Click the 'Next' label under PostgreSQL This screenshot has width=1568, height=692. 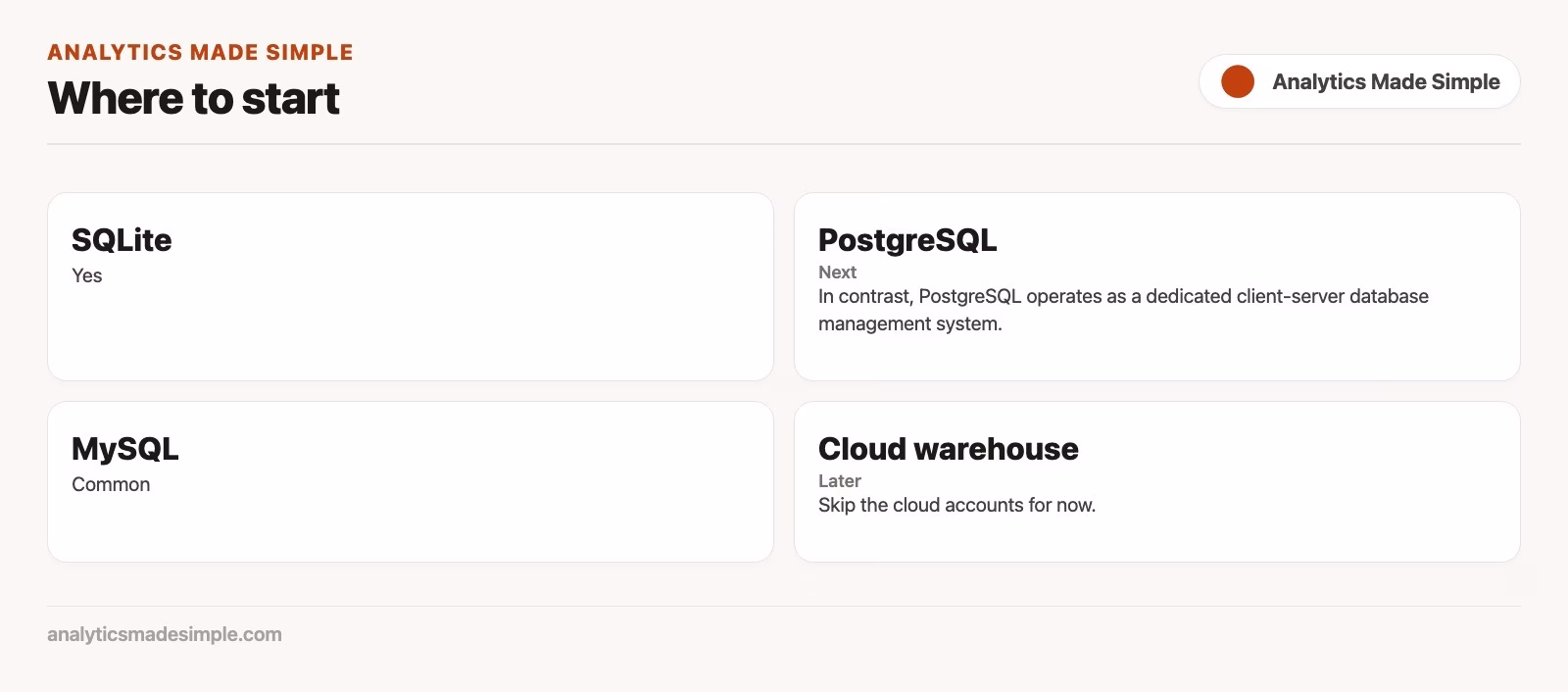click(837, 272)
